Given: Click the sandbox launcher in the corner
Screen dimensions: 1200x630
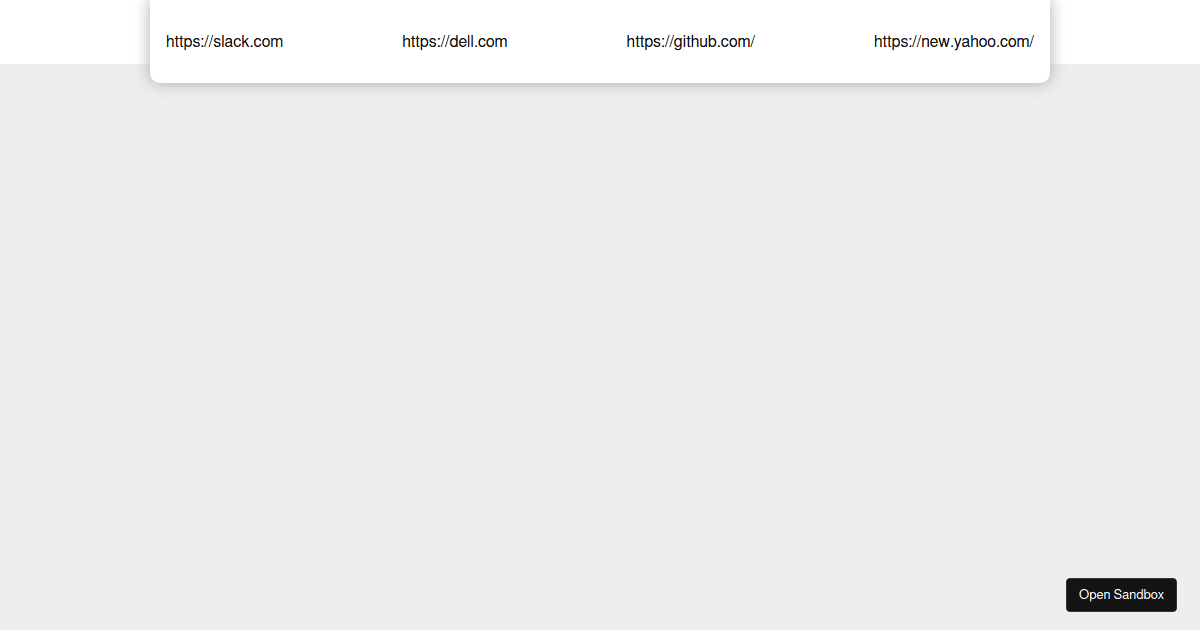Looking at the screenshot, I should pyautogui.click(x=1121, y=594).
